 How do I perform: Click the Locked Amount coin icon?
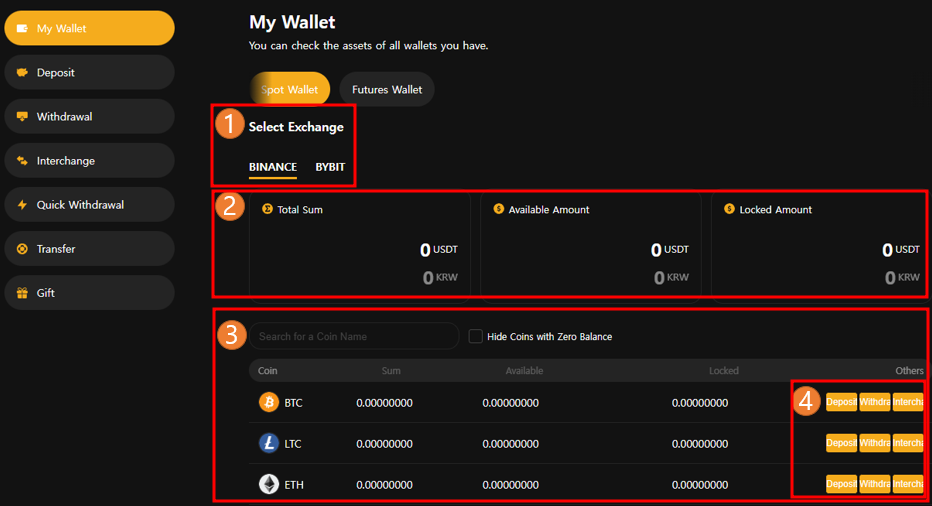pyautogui.click(x=729, y=209)
